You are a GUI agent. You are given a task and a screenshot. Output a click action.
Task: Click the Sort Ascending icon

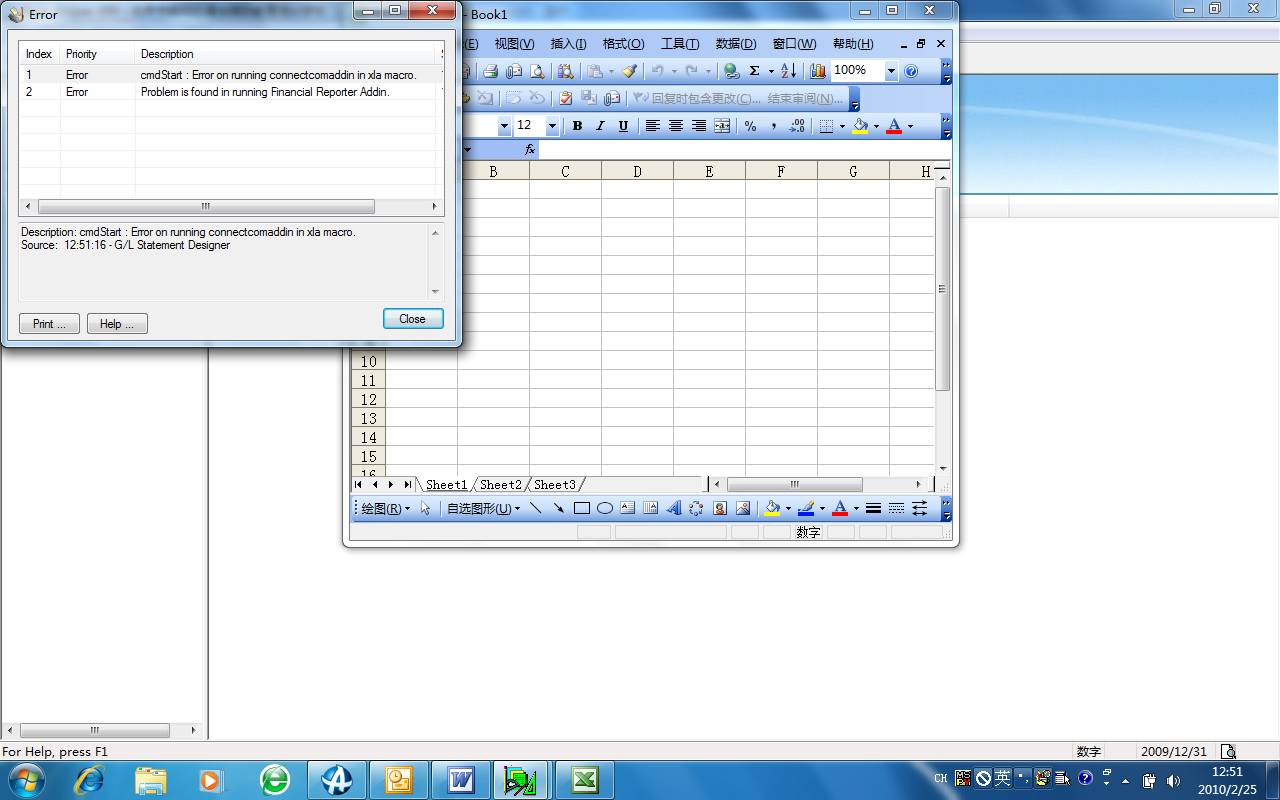coord(788,71)
